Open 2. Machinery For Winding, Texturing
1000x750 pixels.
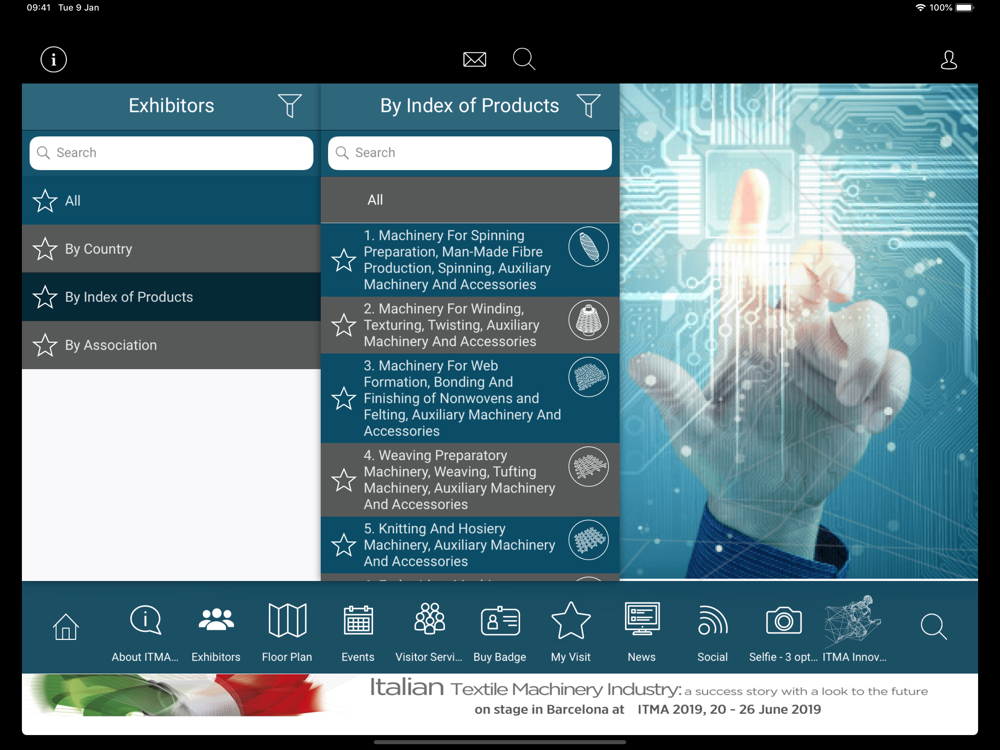pyautogui.click(x=470, y=325)
